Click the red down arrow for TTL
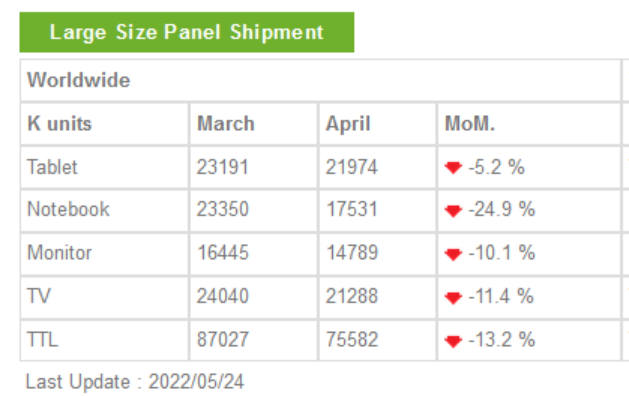Viewport: 629px width, 396px height. 453,341
